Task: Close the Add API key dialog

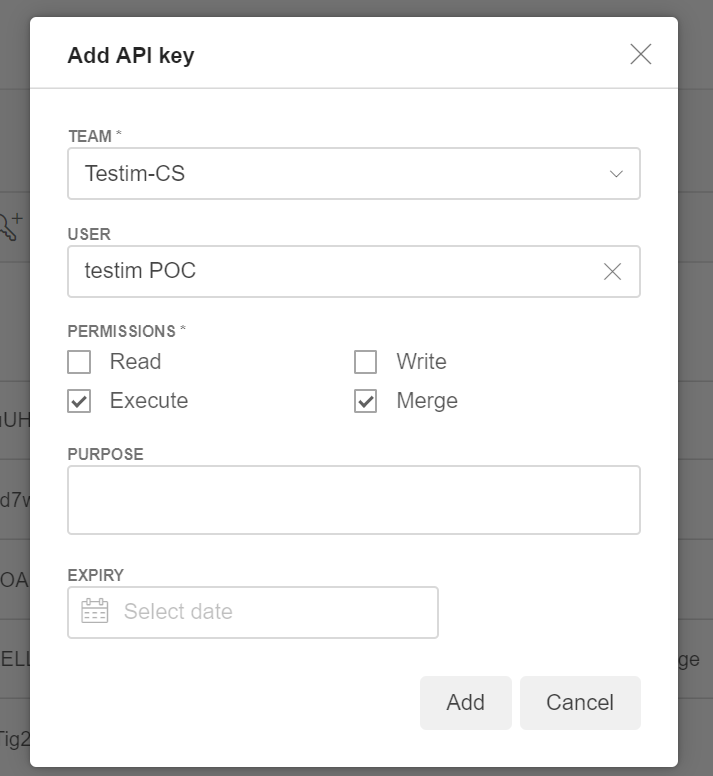Action: (x=640, y=54)
